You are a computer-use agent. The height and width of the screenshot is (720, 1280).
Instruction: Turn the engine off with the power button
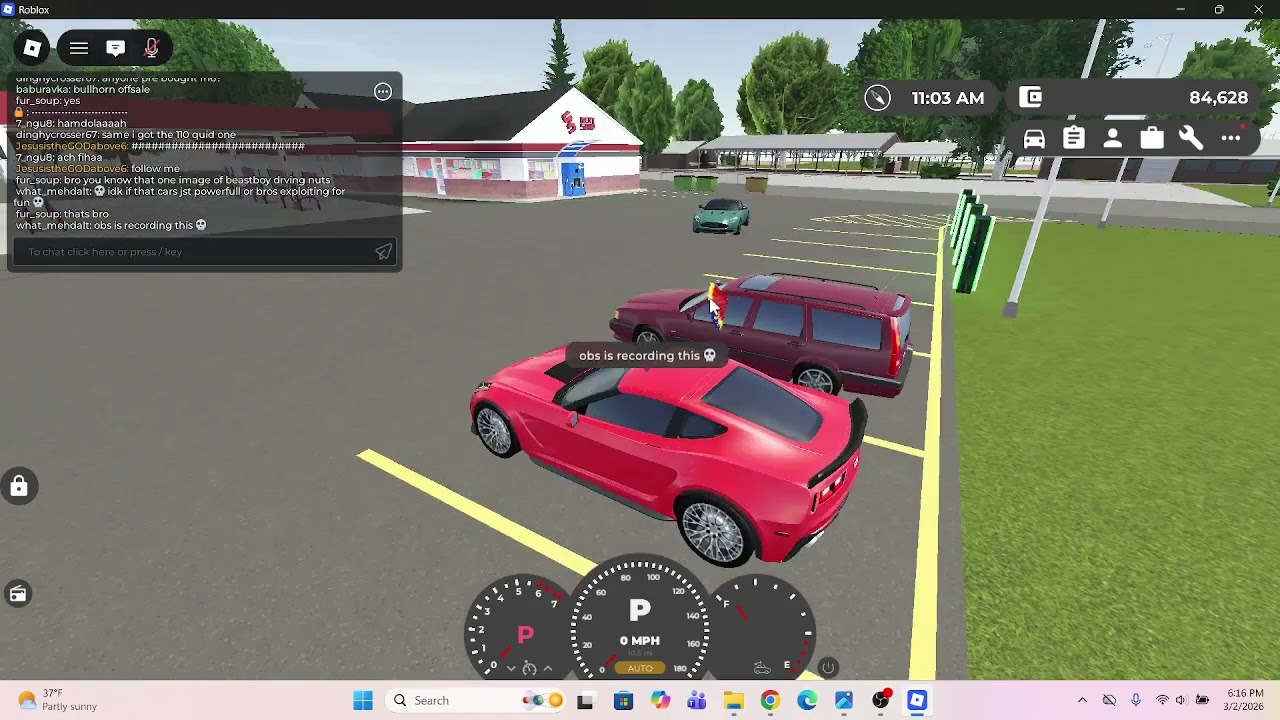pos(827,667)
